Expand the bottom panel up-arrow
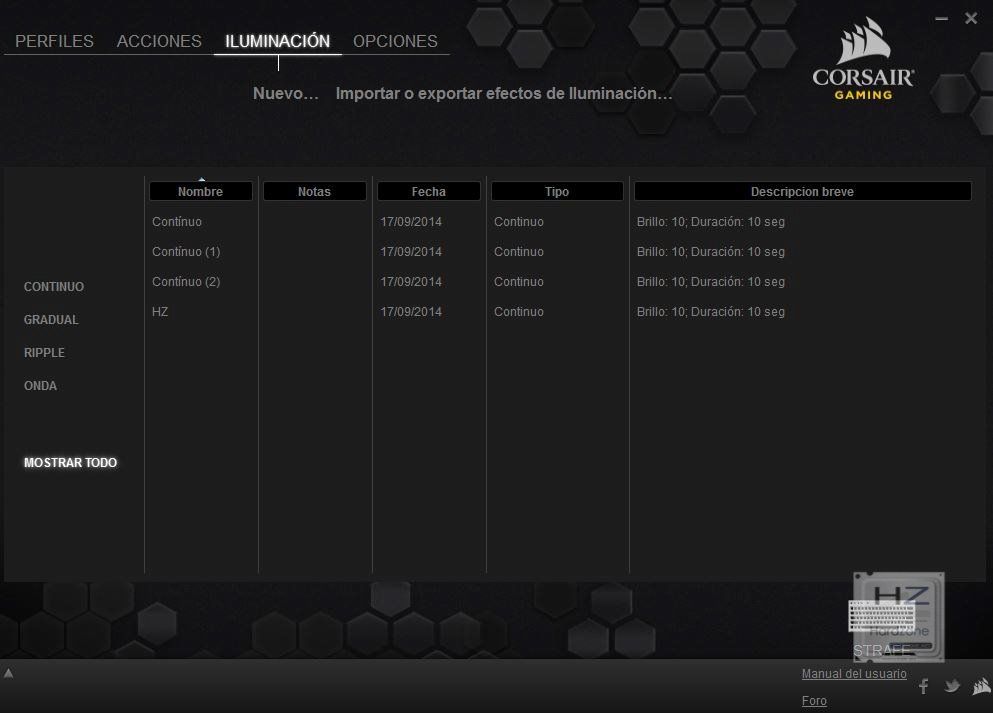This screenshot has height=713, width=993. (x=8, y=673)
